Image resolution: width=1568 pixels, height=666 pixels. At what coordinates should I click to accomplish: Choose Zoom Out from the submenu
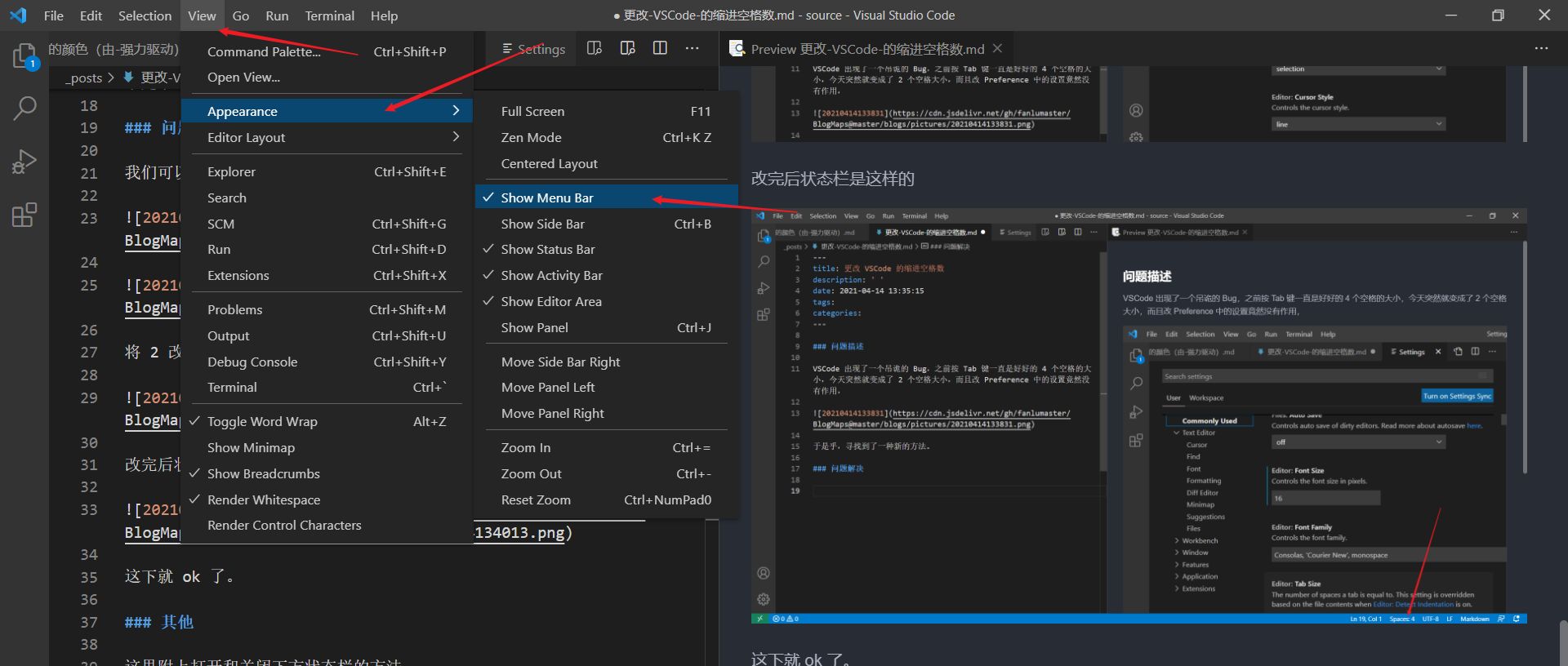point(606,473)
